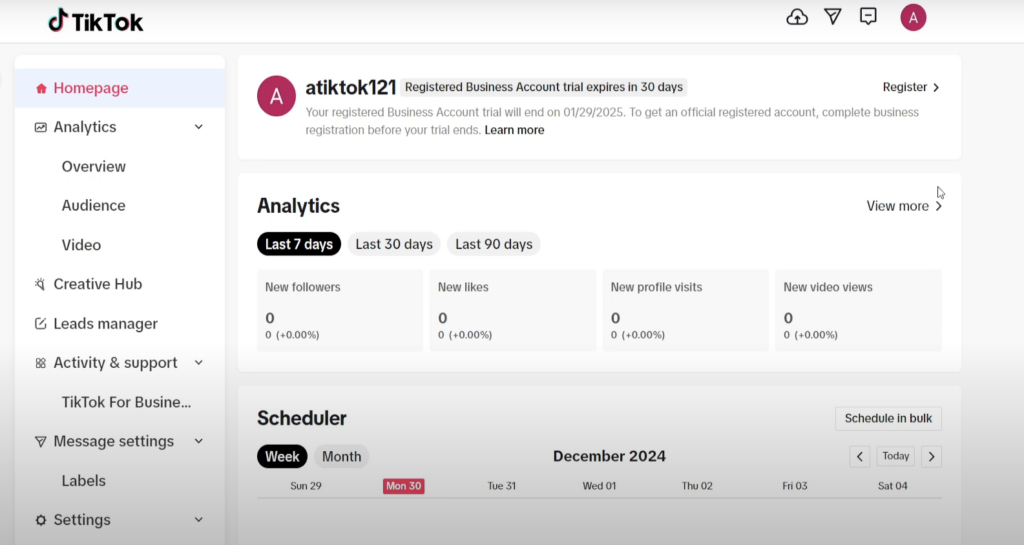Expand the Settings sidebar section
Screen dimensions: 1024x545
[199, 520]
